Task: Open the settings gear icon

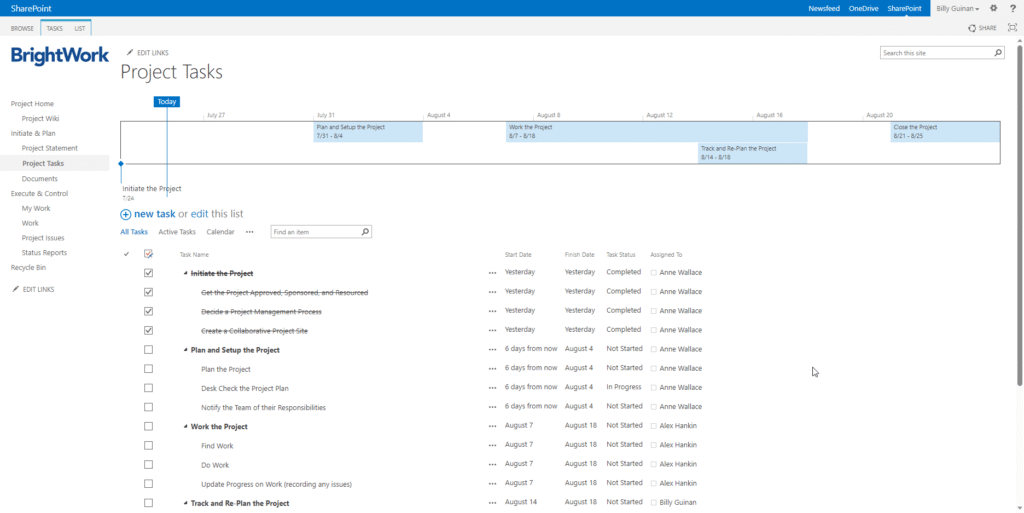Action: pyautogui.click(x=993, y=8)
